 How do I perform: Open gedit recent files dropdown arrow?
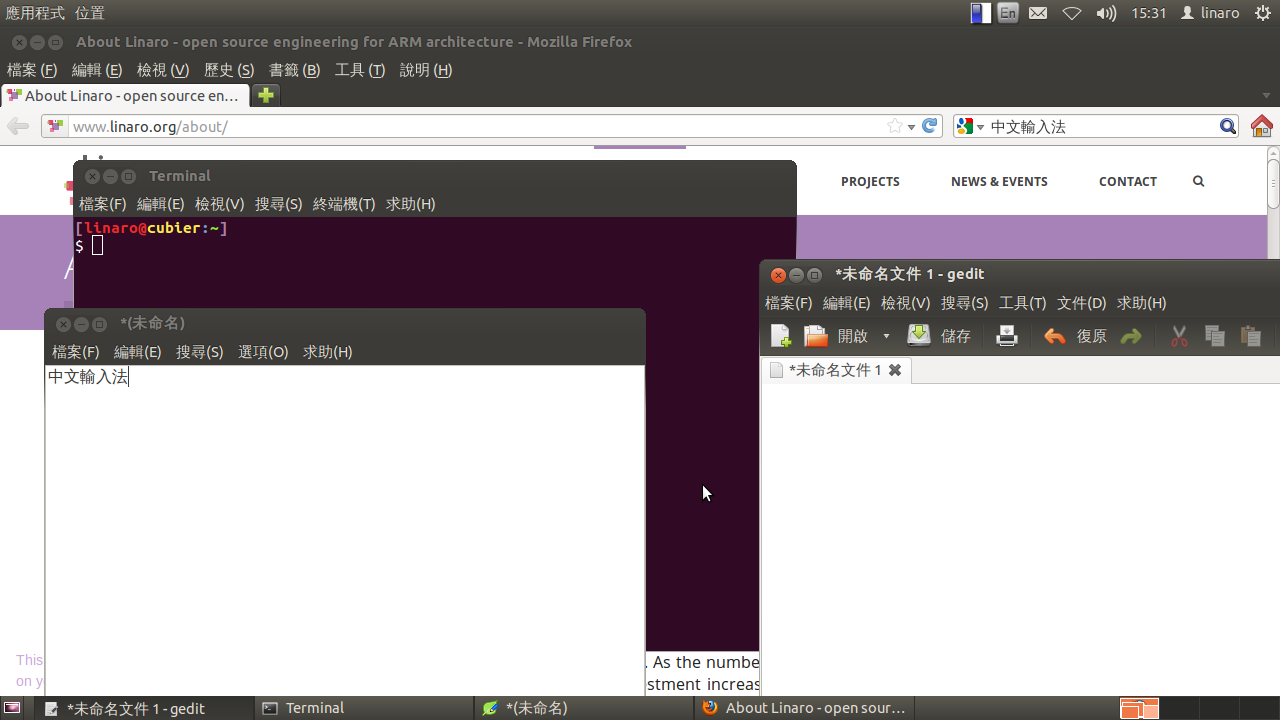click(886, 336)
